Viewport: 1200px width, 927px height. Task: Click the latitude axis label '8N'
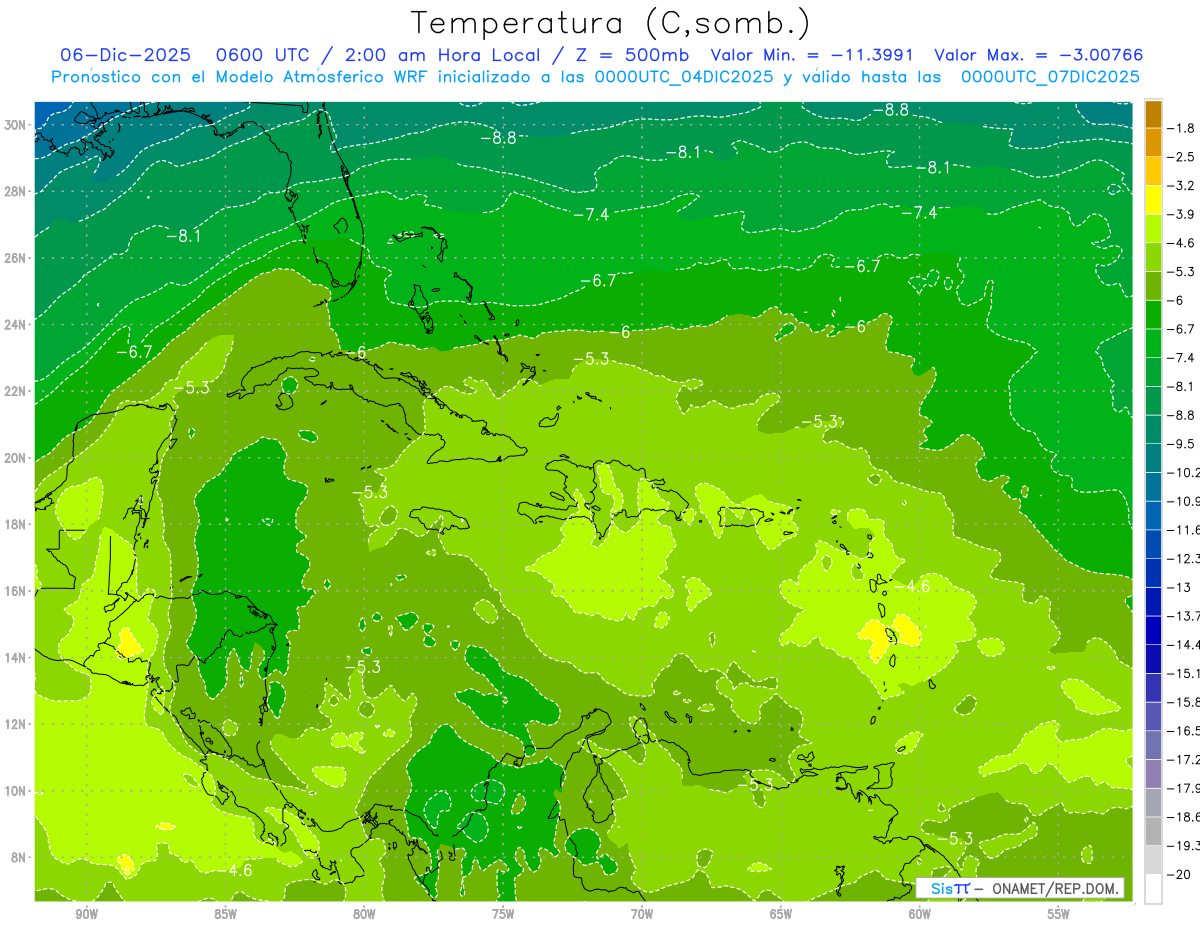(20, 858)
